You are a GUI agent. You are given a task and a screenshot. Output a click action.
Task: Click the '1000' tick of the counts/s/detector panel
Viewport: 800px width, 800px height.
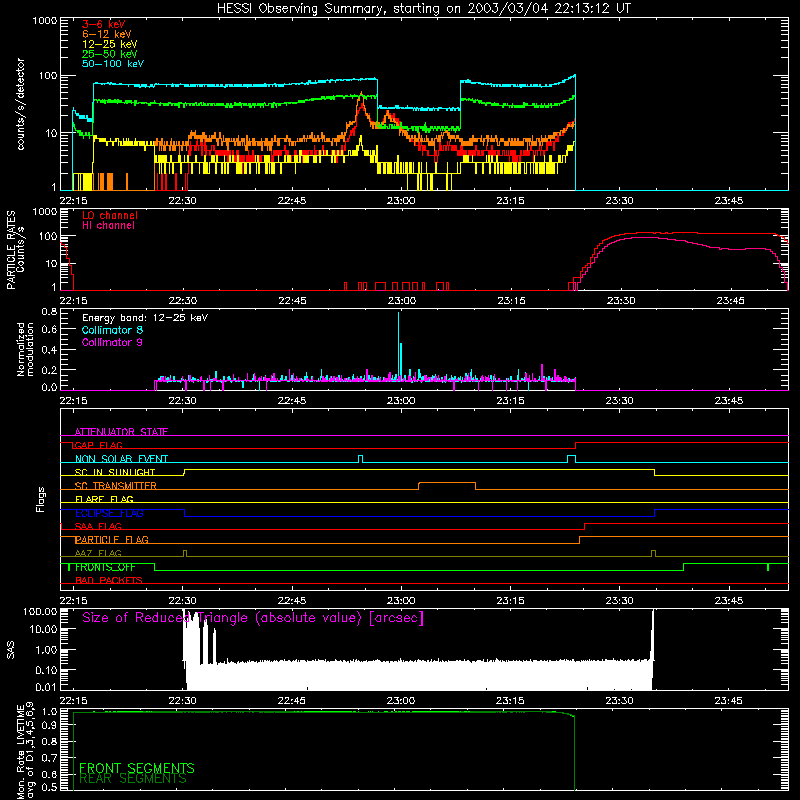coord(45,21)
